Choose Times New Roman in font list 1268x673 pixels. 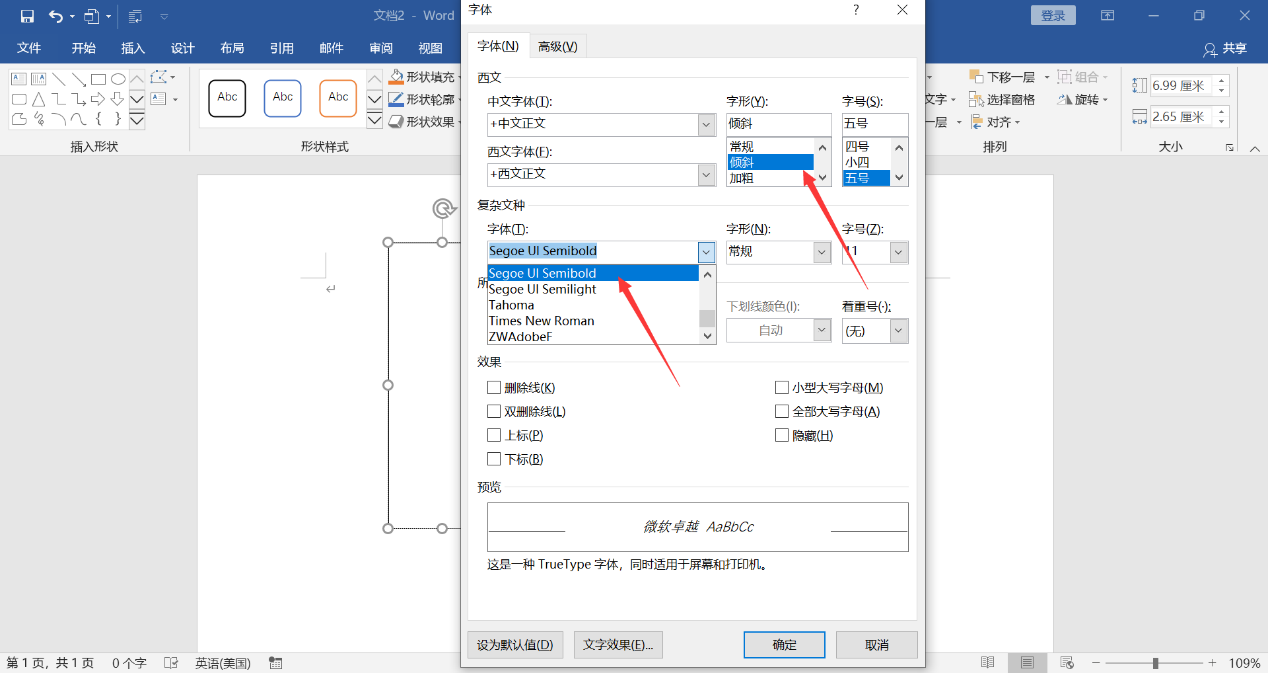(x=594, y=321)
